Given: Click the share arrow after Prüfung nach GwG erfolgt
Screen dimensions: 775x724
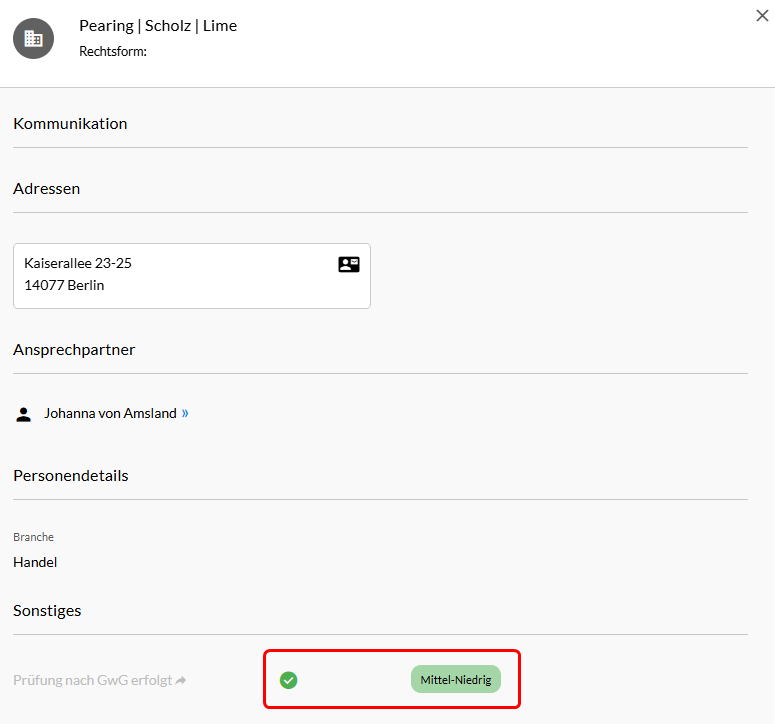Looking at the screenshot, I should pos(181,681).
